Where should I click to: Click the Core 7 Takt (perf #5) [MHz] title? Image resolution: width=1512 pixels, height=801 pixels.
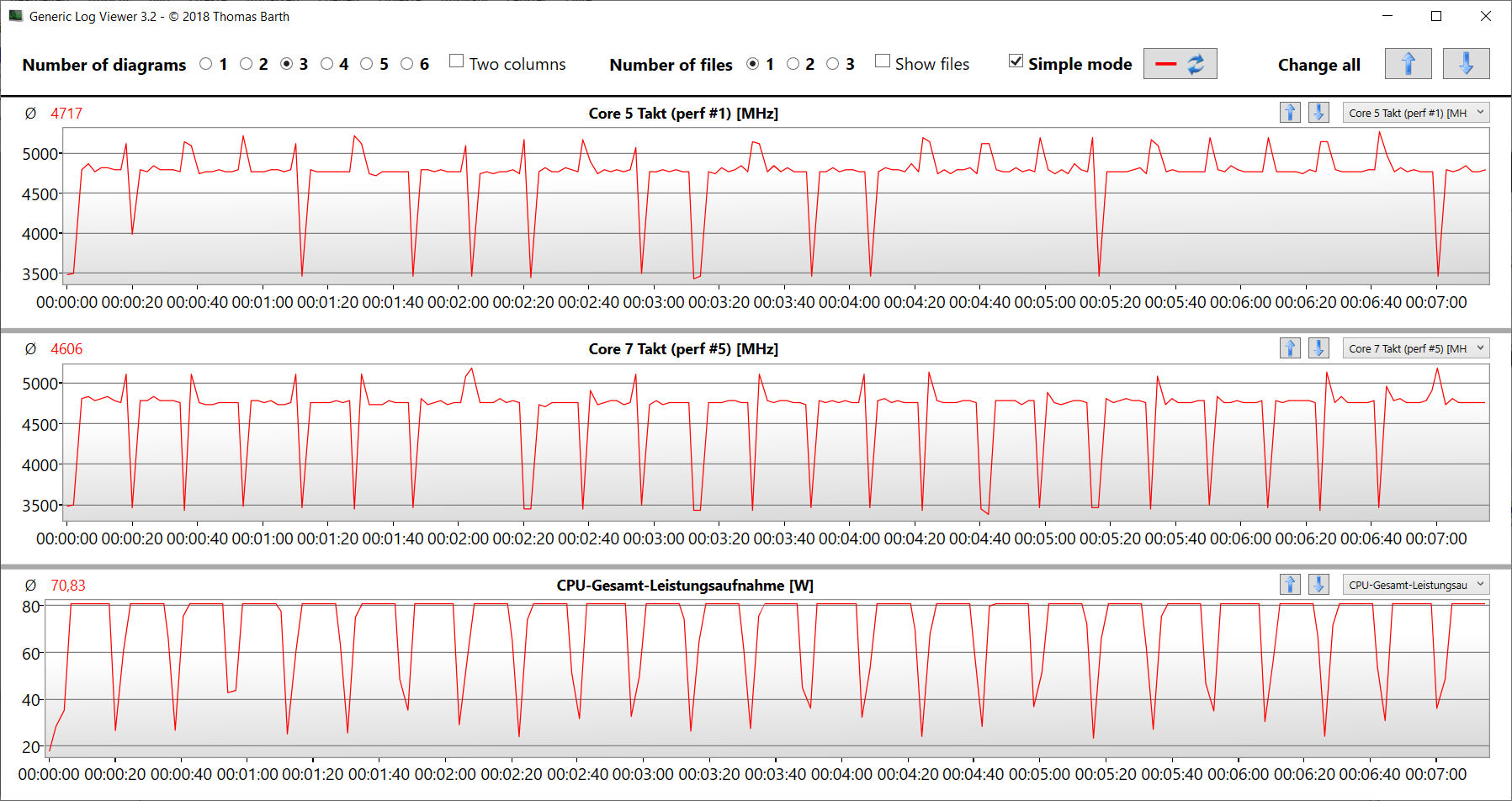click(683, 349)
